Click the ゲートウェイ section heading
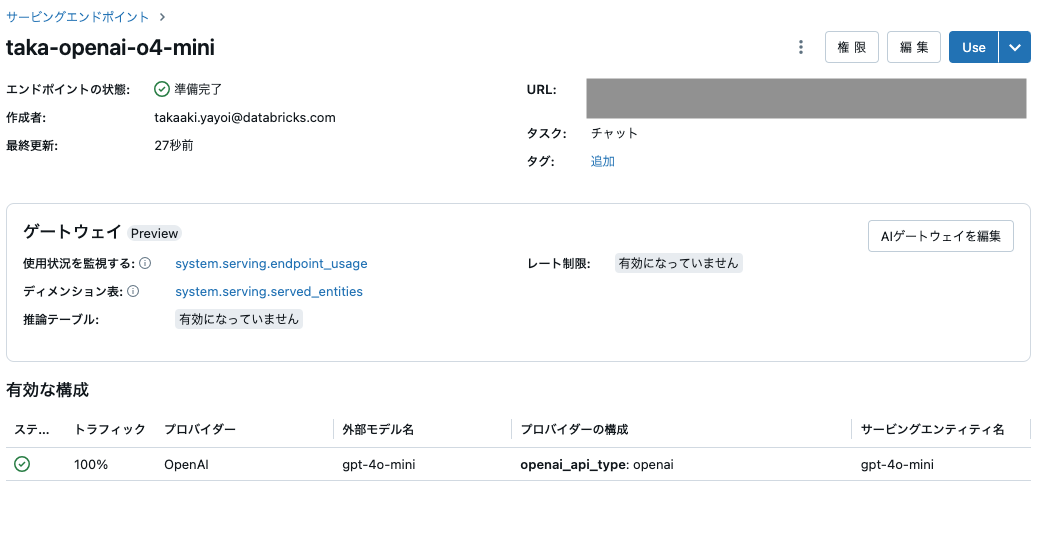This screenshot has width=1039, height=559. [x=72, y=232]
